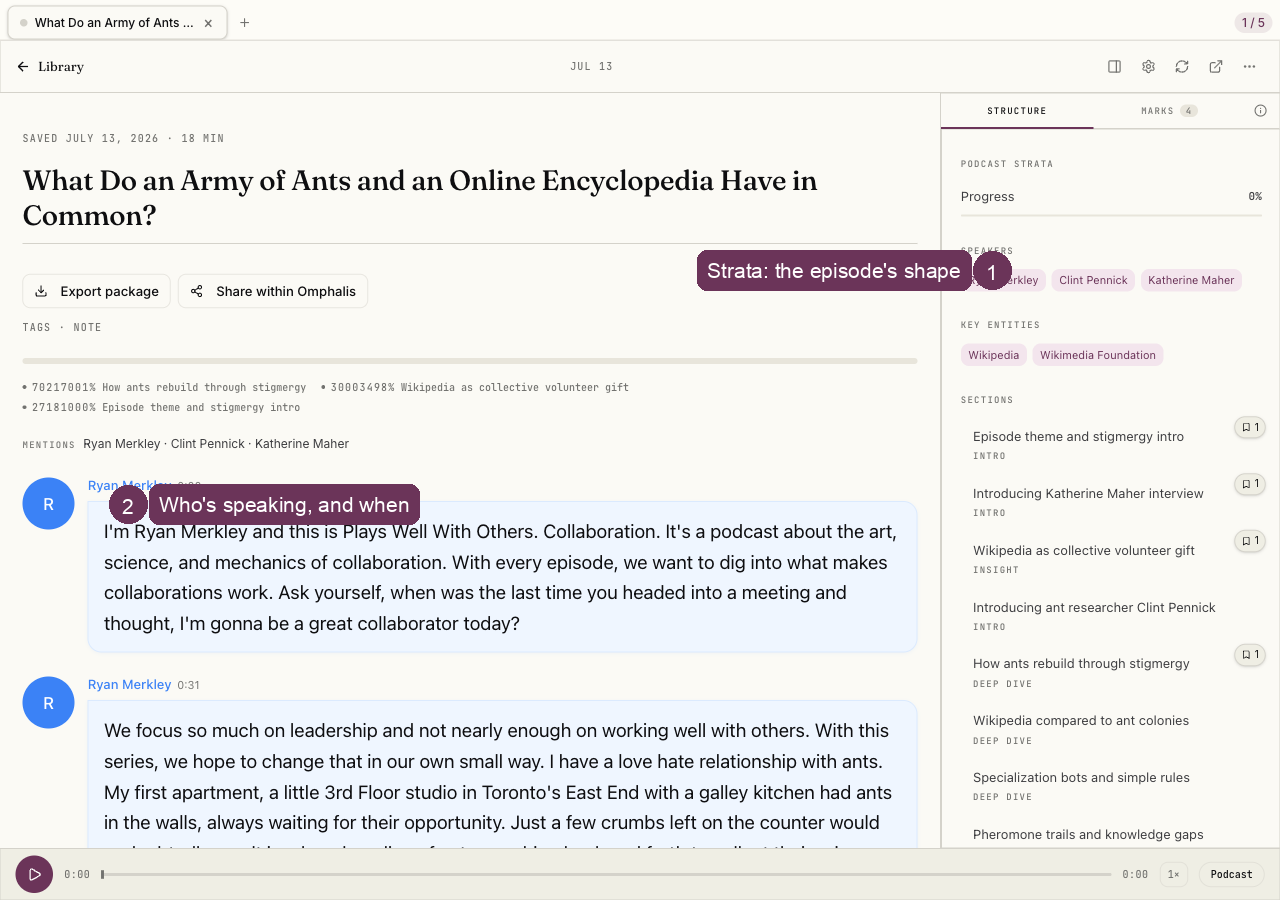Image resolution: width=1280 pixels, height=900 pixels.
Task: Click Share within Omphalis button
Action: (273, 291)
